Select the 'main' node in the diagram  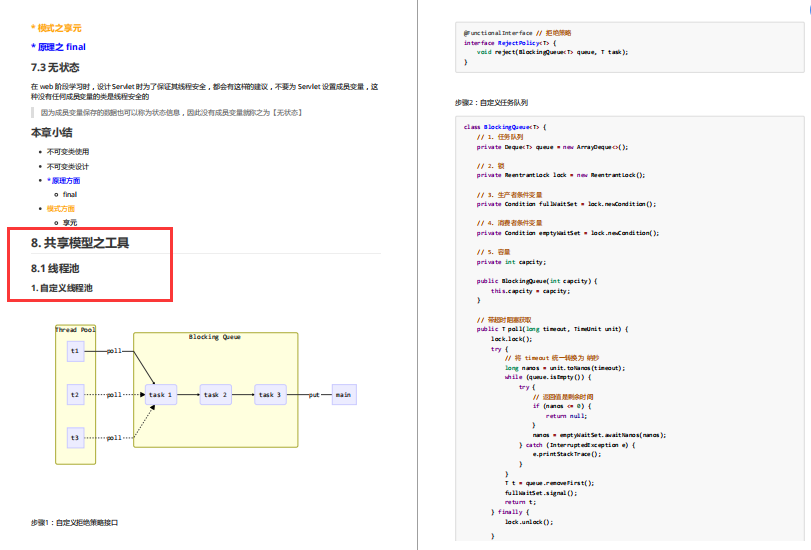343,395
